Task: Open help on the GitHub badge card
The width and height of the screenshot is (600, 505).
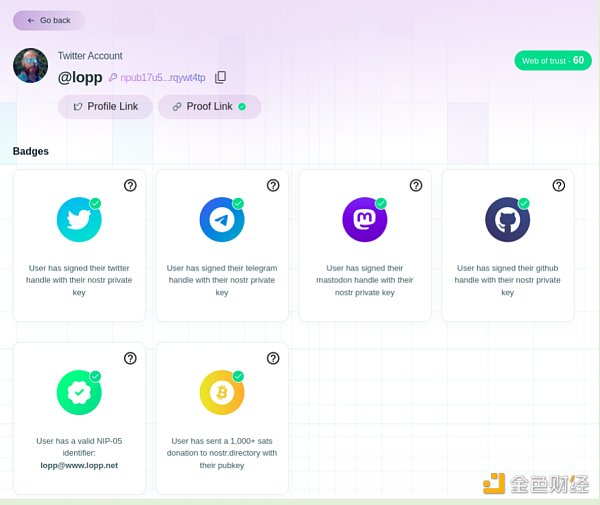Action: [559, 185]
